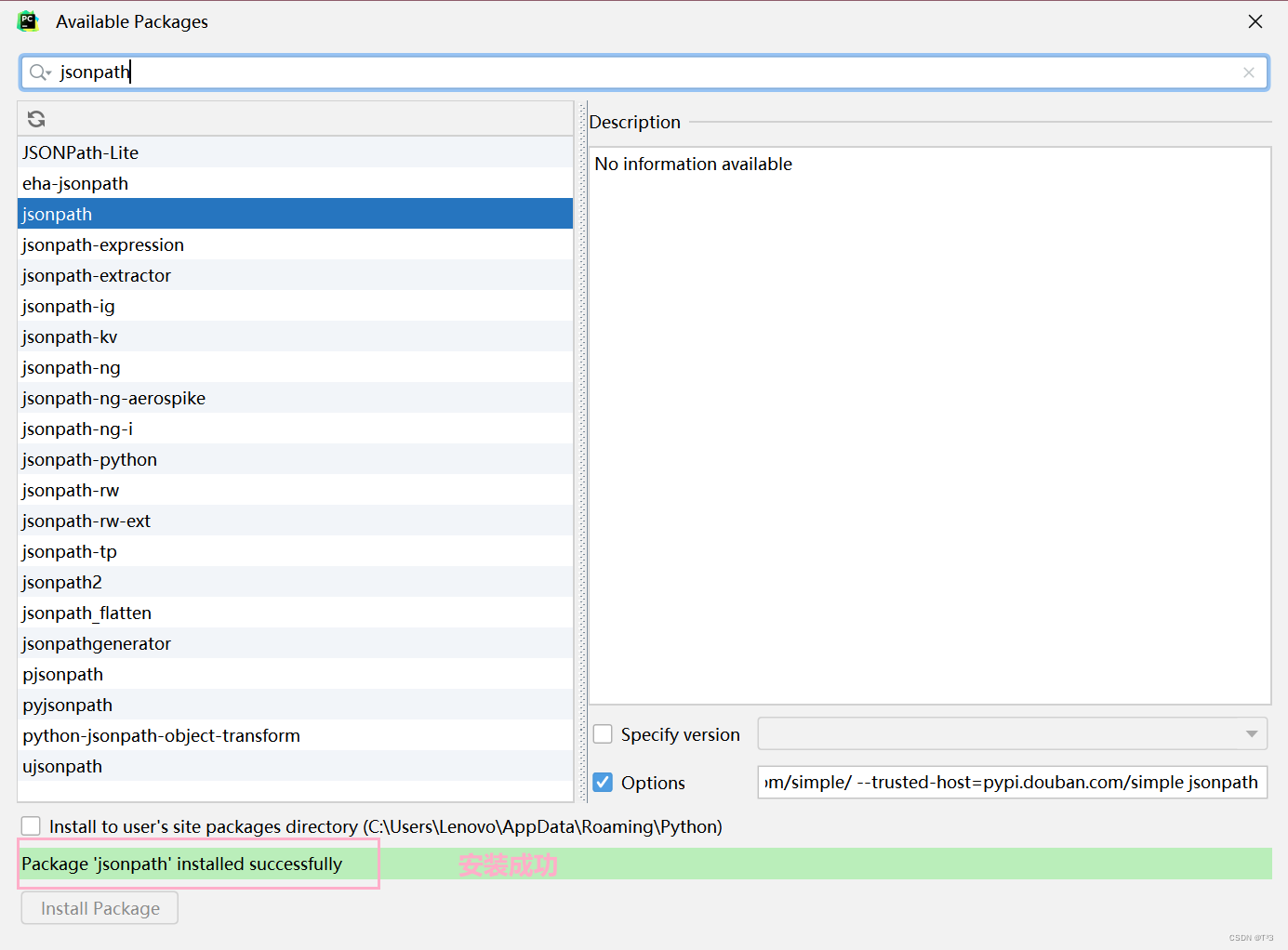Select jsonpath_flatten package

click(295, 613)
